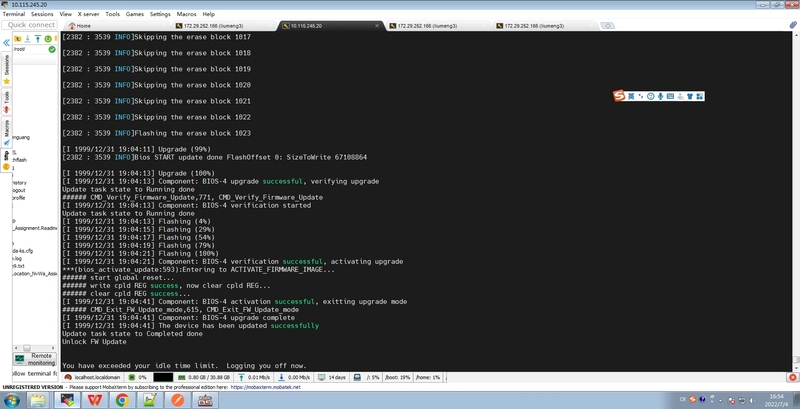The image size is (800, 409).
Task: Click the Sogou microphone voice input icon
Action: [x=660, y=96]
